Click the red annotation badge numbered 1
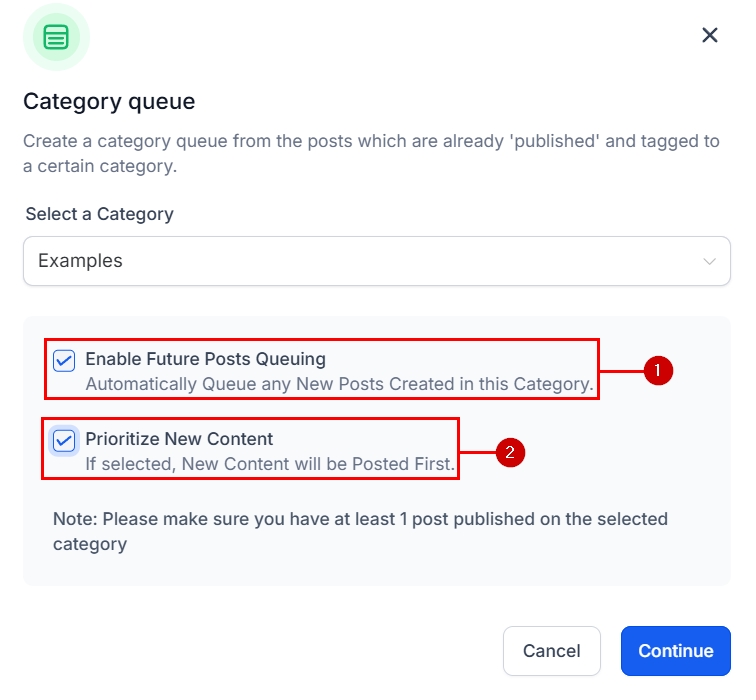Screen dimensions: 756x700 (657, 371)
